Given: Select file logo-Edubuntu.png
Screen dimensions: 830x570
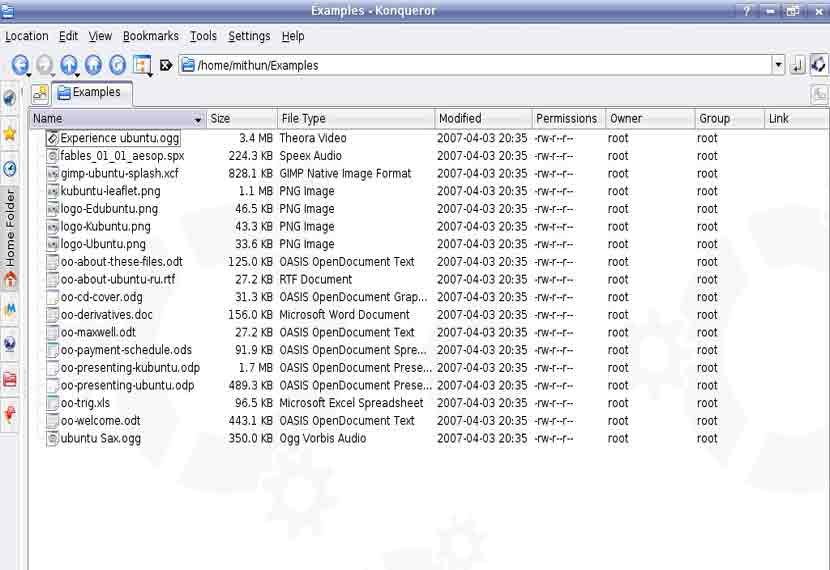Looking at the screenshot, I should (109, 209).
